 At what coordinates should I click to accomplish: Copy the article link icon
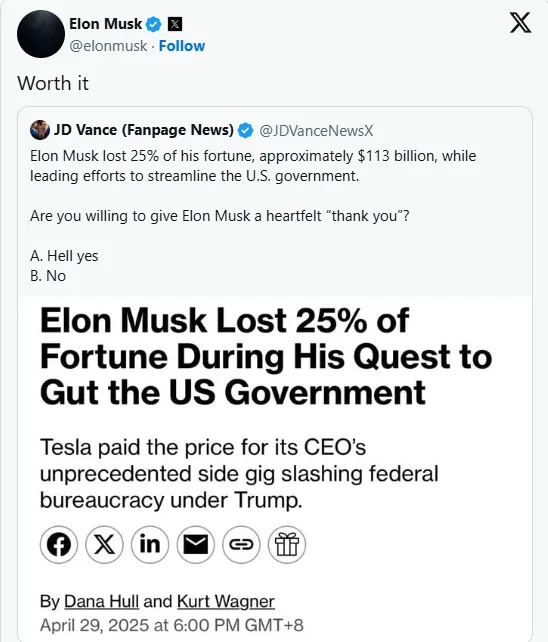[241, 545]
